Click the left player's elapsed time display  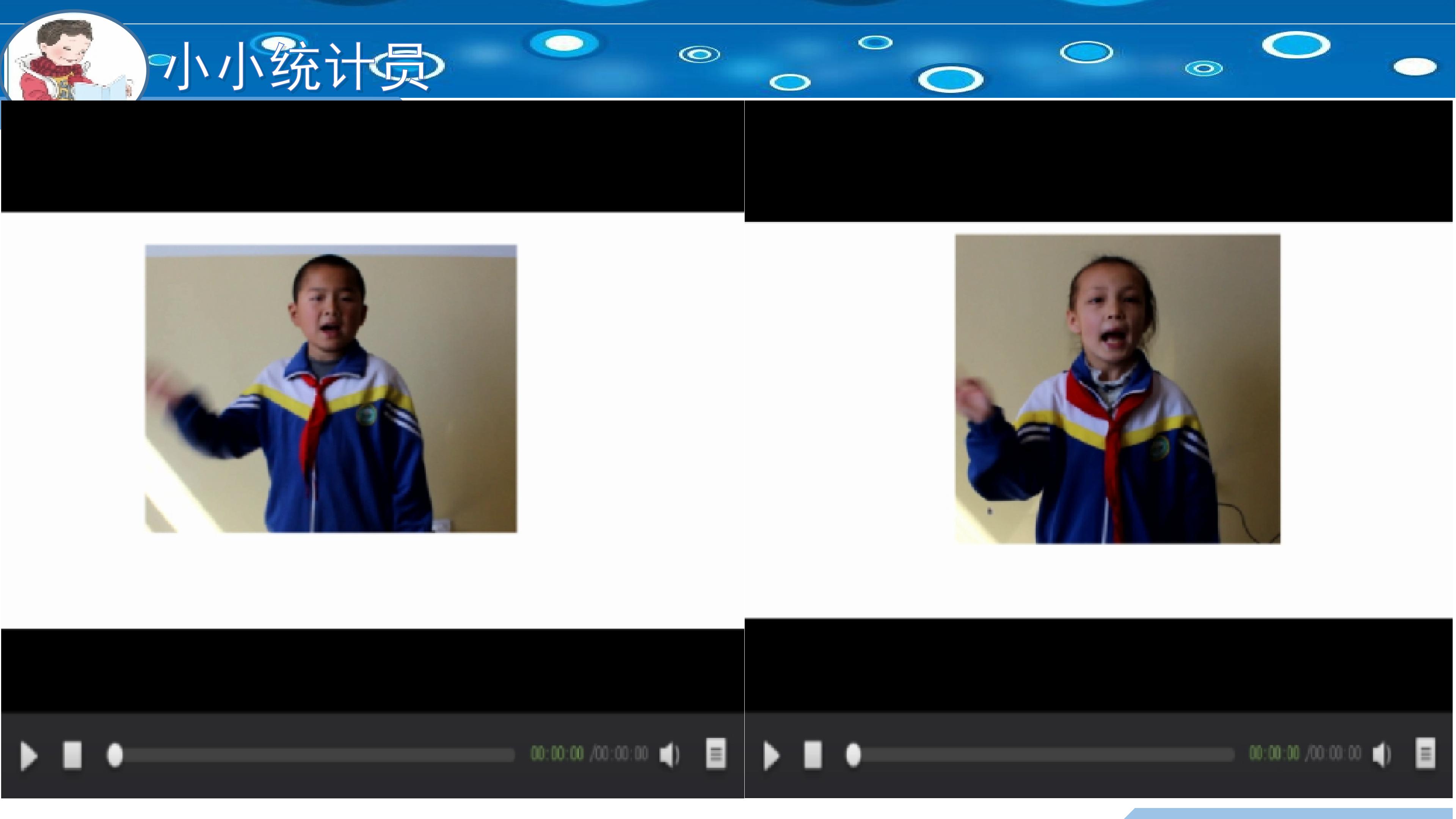click(x=557, y=753)
